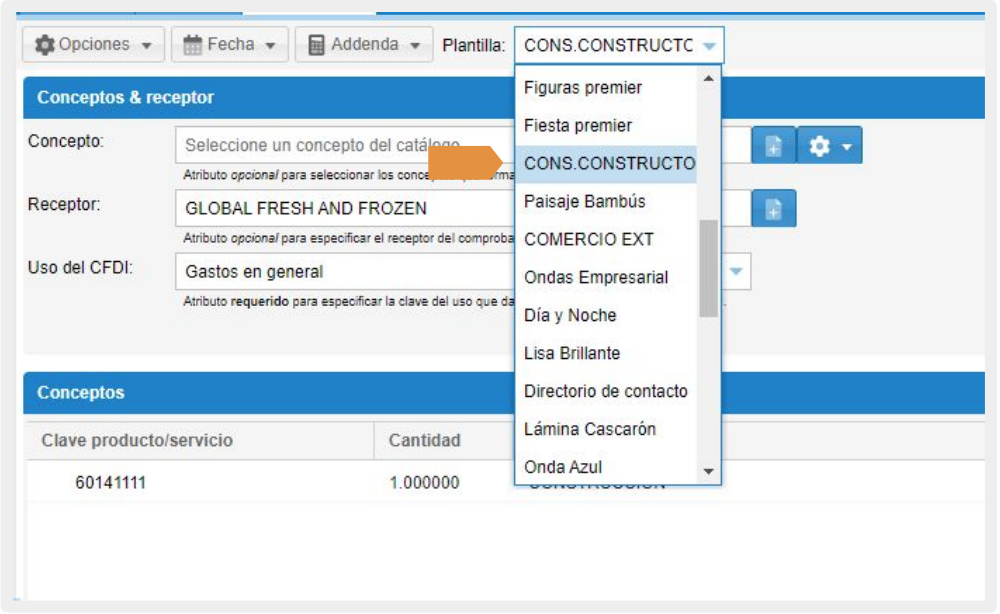This screenshot has height=614, width=1000.
Task: Click the Clave producto/servicio column header
Action: point(137,440)
